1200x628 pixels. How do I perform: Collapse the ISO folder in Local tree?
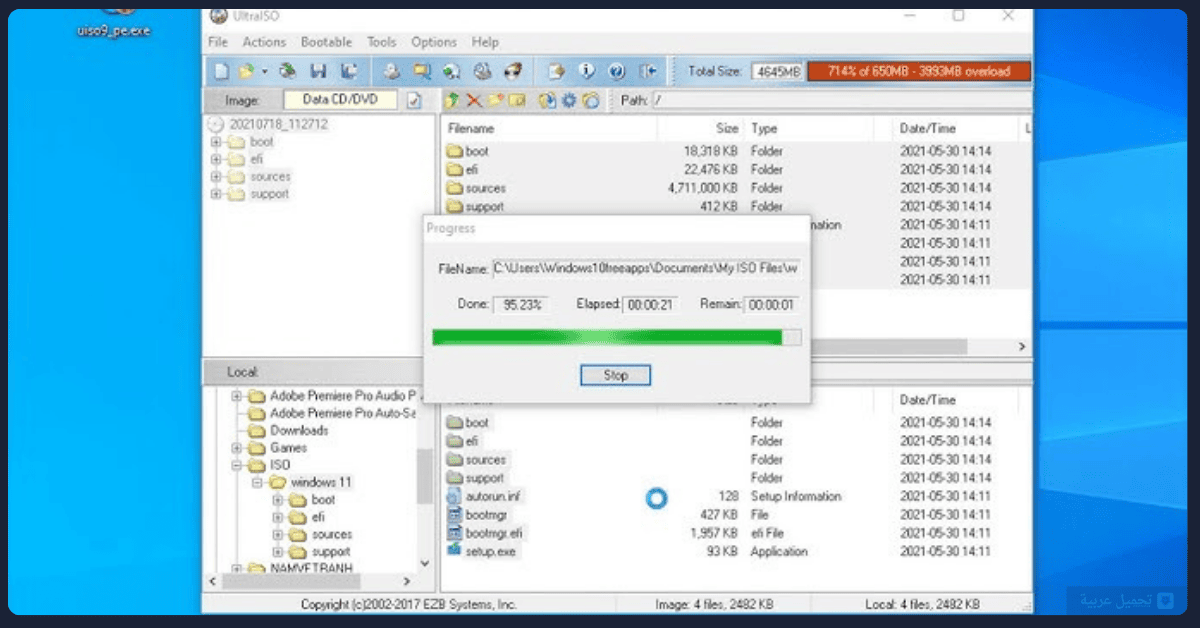237,465
